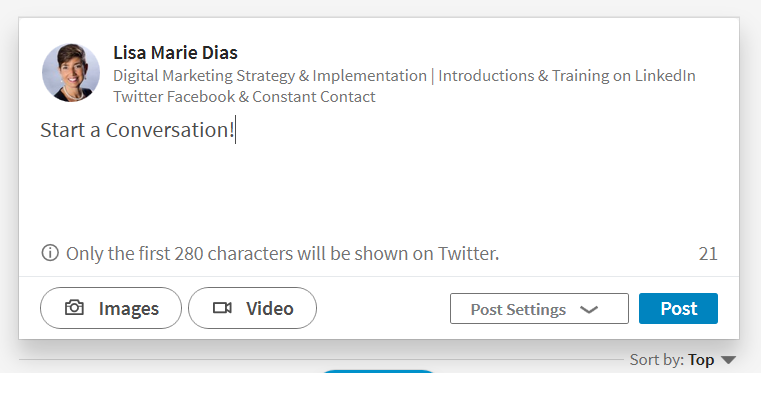Click the Twitter Facebook & Constant Contact line
Image resolution: width=761 pixels, height=409 pixels.
coord(244,97)
